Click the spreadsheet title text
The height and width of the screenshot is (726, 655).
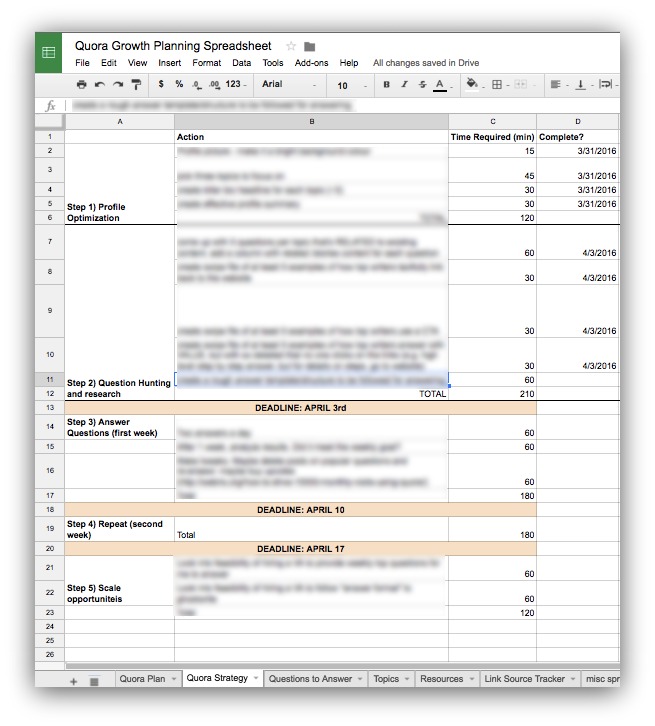click(x=173, y=46)
